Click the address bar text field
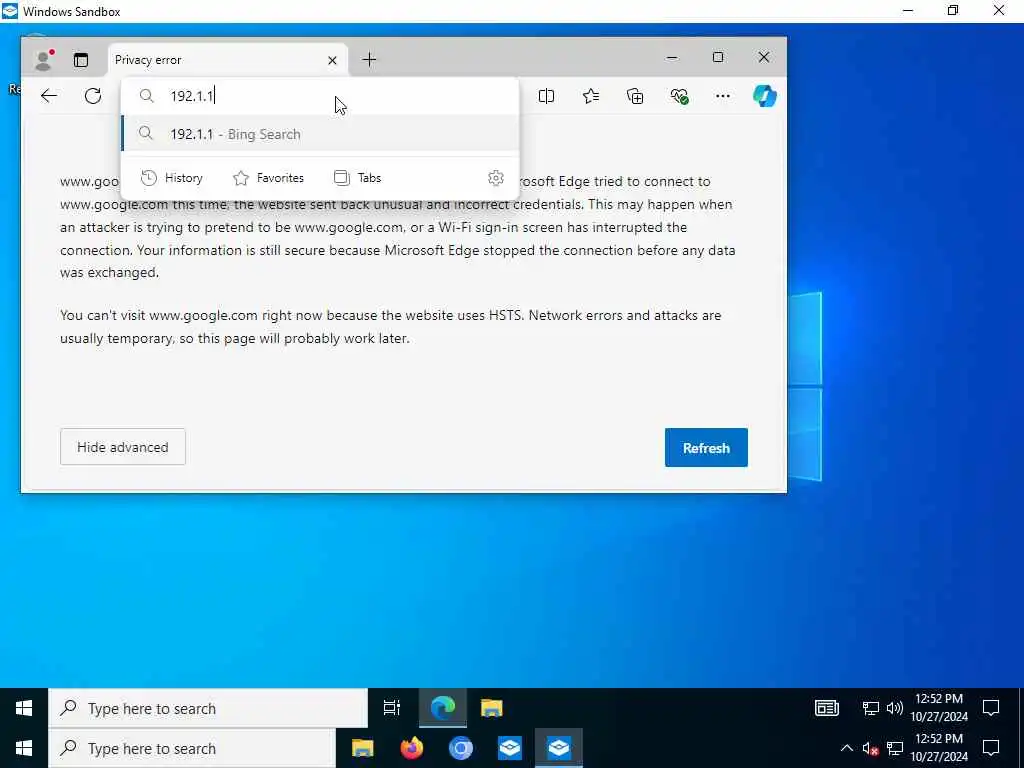 [x=320, y=96]
